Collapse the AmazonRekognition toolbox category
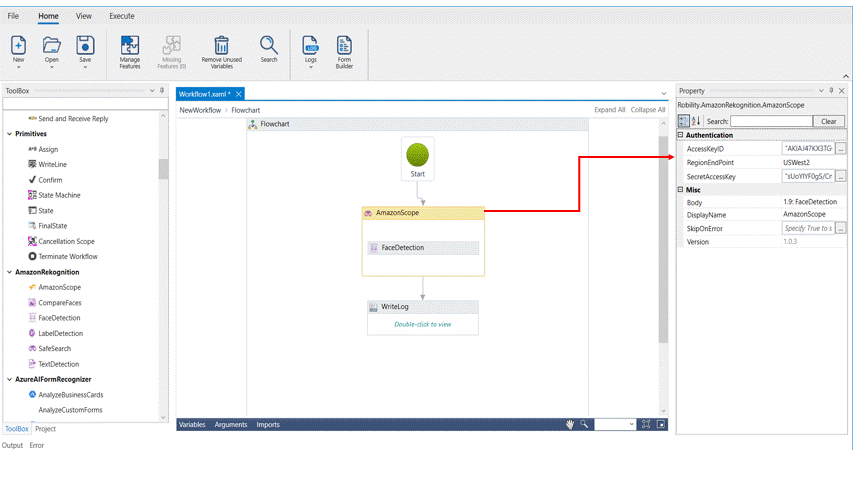The width and height of the screenshot is (853, 480). coord(10,272)
